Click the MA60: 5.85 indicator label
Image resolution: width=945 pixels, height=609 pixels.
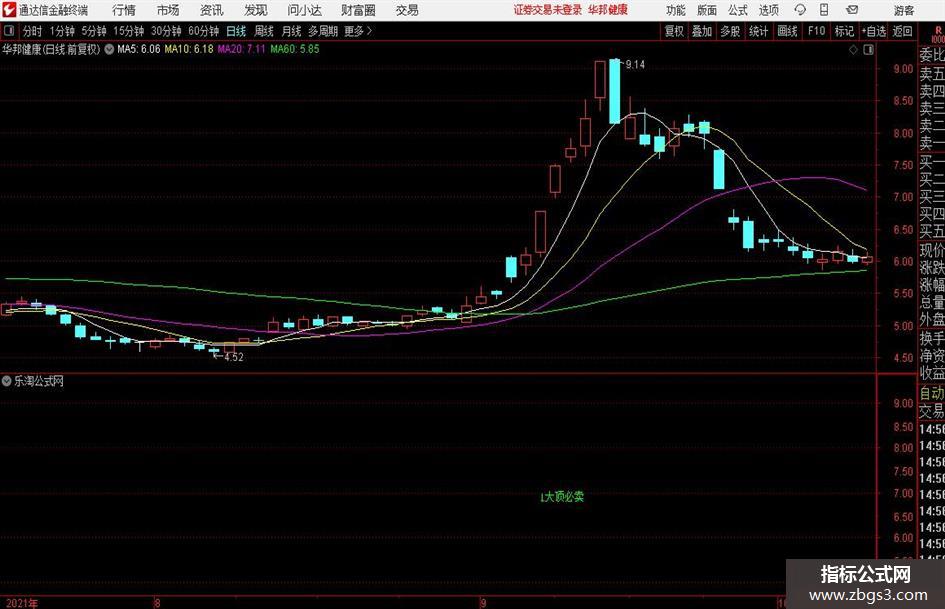tap(295, 49)
